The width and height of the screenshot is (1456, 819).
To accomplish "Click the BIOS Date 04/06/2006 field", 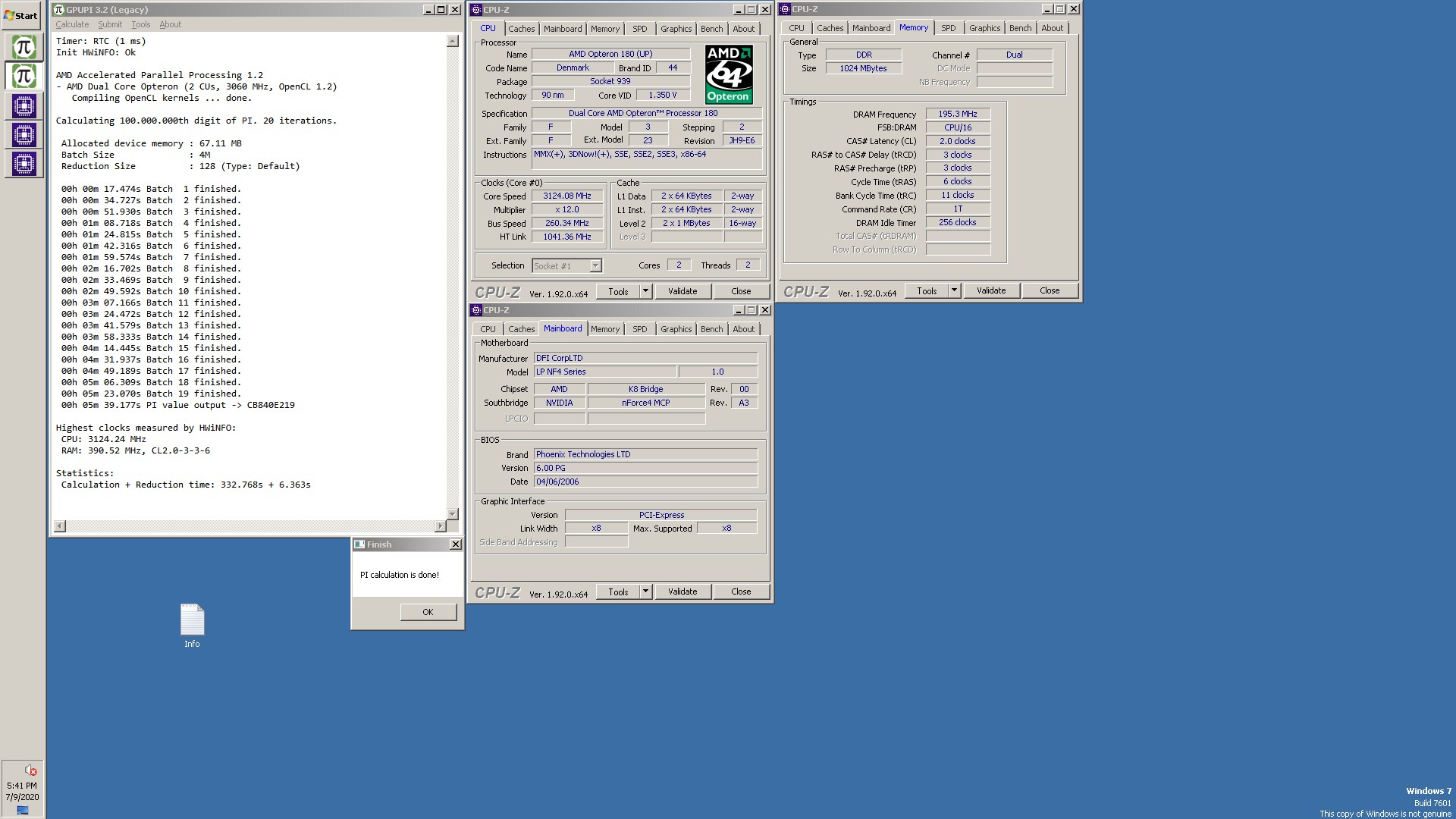I will pyautogui.click(x=645, y=482).
